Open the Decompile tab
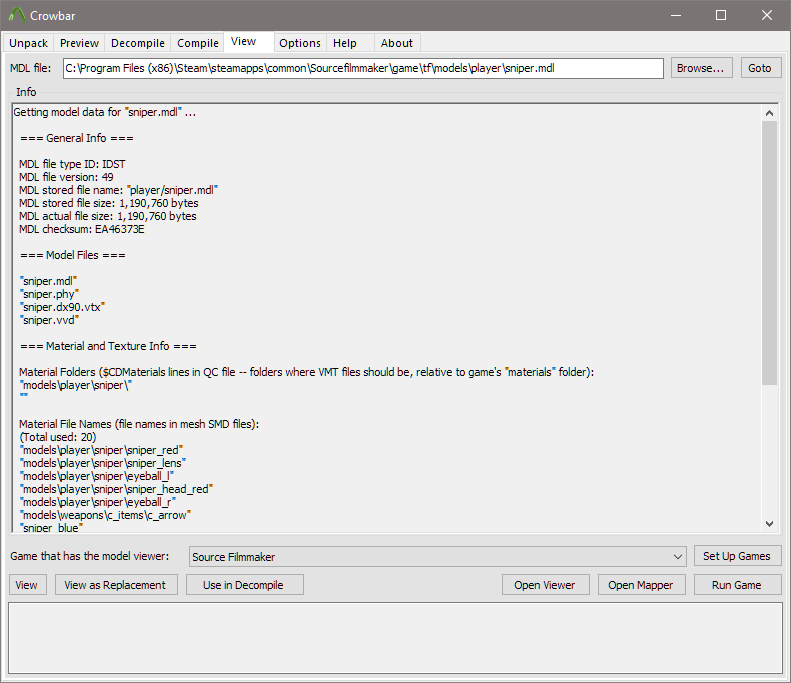The height and width of the screenshot is (683, 791). (x=138, y=43)
